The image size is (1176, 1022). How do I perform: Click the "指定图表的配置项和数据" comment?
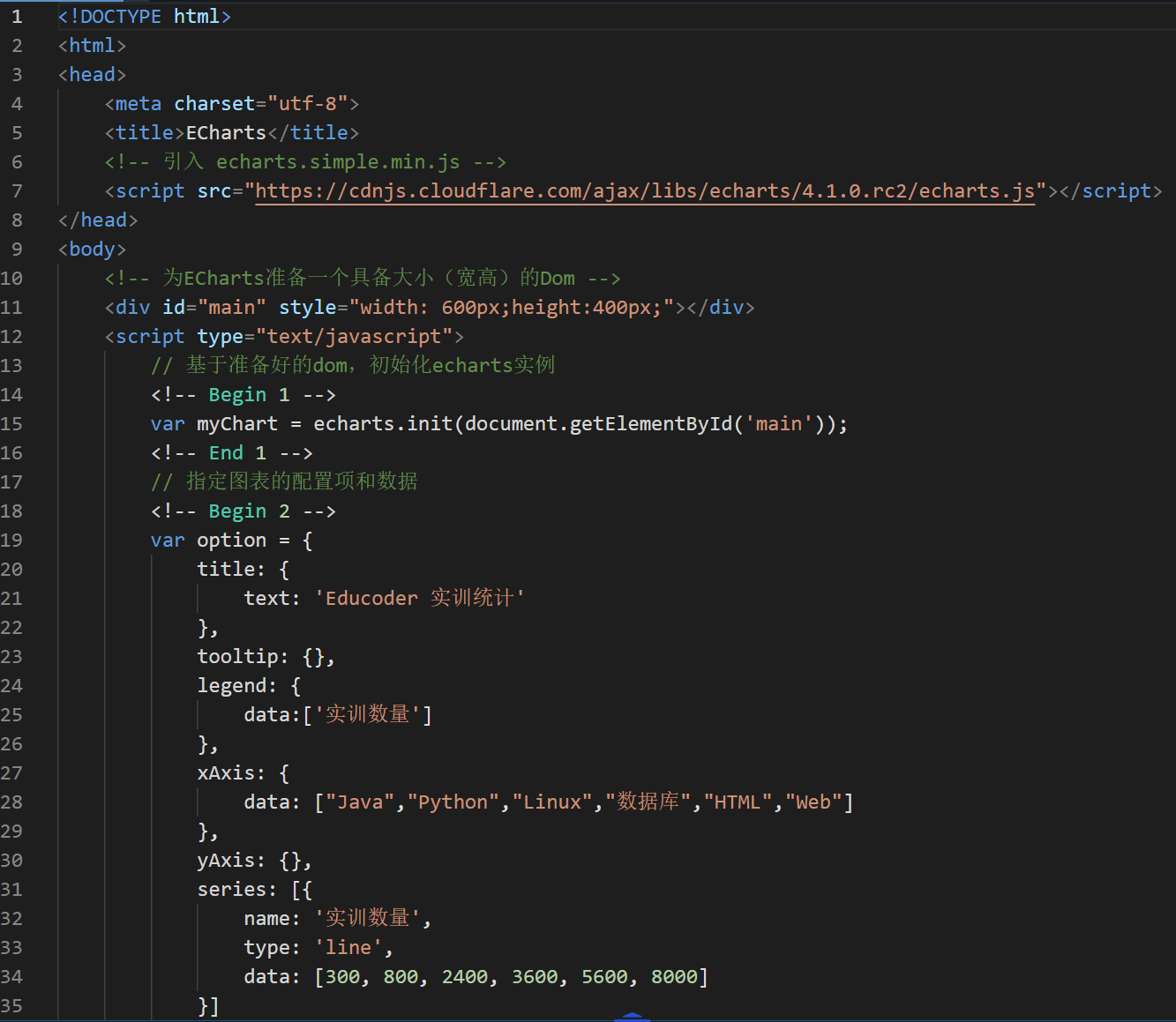point(284,482)
